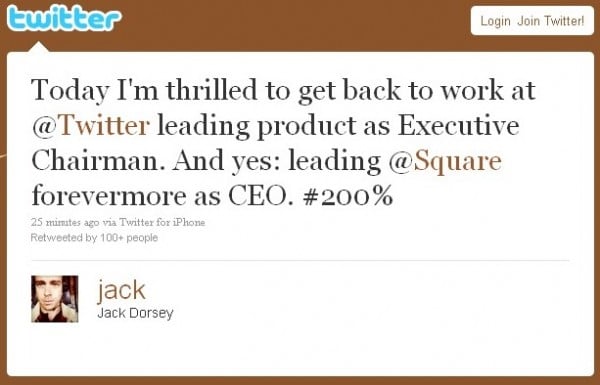Click the speech bubble pointer under logo

39,47
